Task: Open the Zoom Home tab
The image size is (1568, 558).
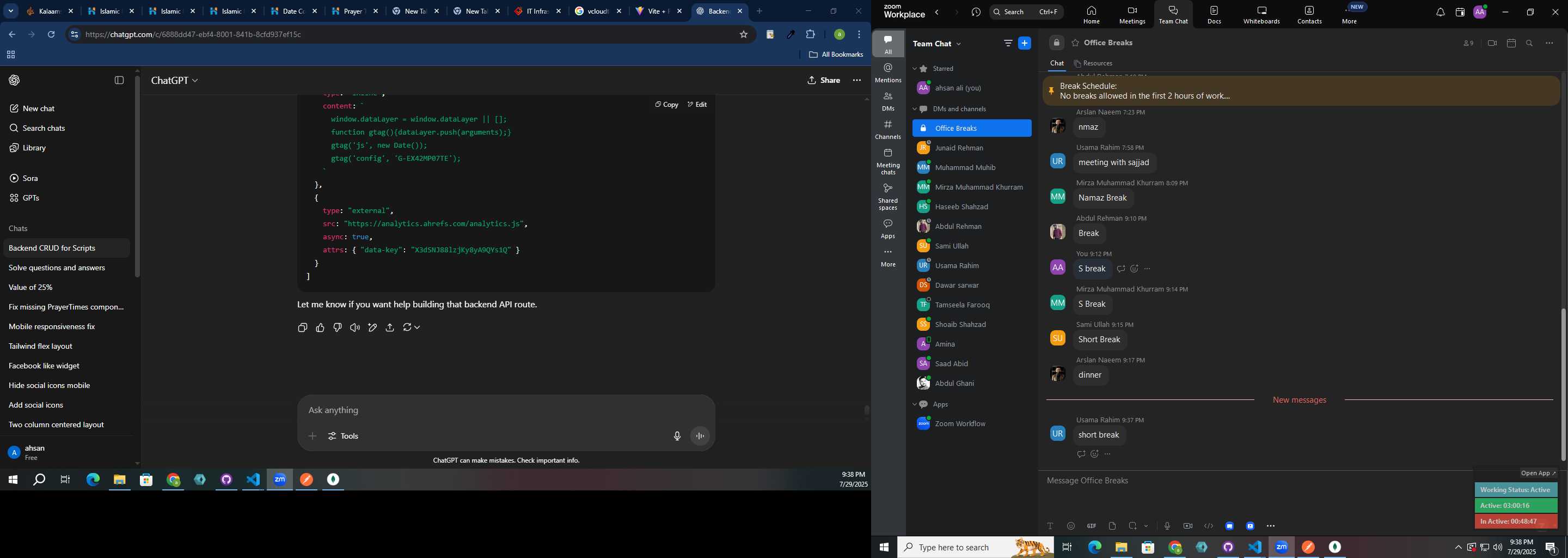Action: pos(1092,15)
